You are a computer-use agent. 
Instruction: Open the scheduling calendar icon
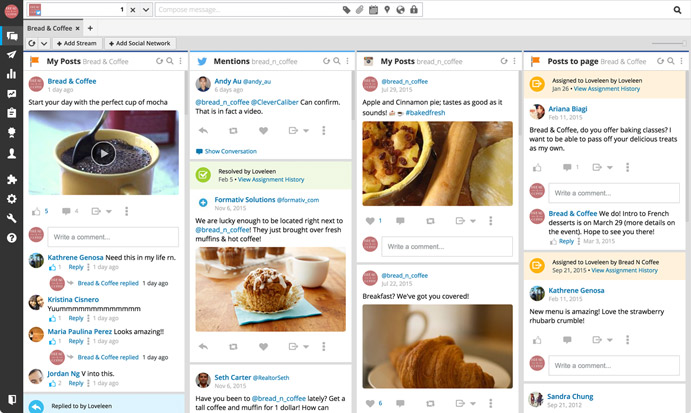click(x=373, y=10)
